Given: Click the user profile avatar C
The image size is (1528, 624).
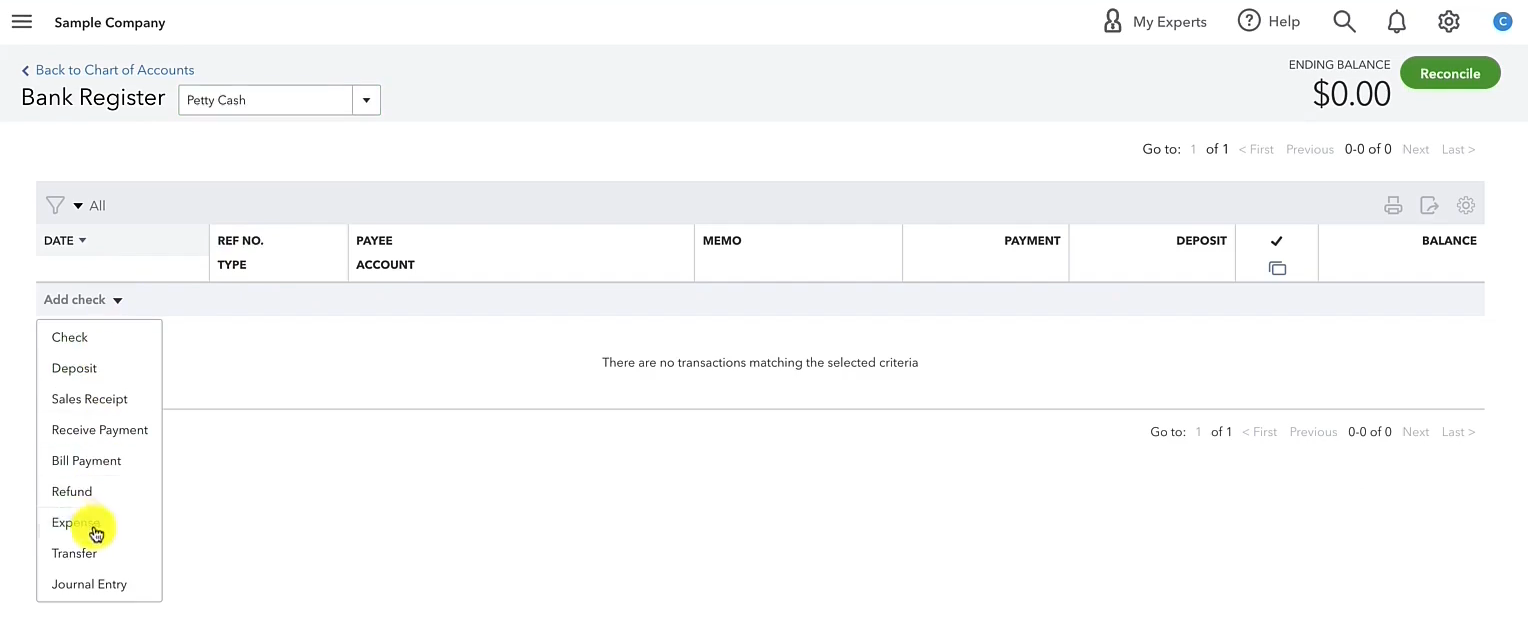Looking at the screenshot, I should (x=1502, y=21).
